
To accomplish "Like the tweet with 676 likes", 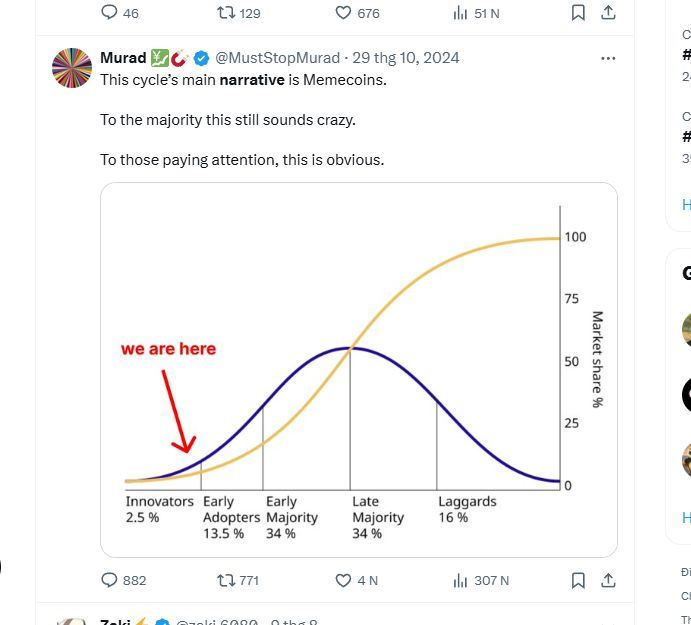I will [x=343, y=13].
